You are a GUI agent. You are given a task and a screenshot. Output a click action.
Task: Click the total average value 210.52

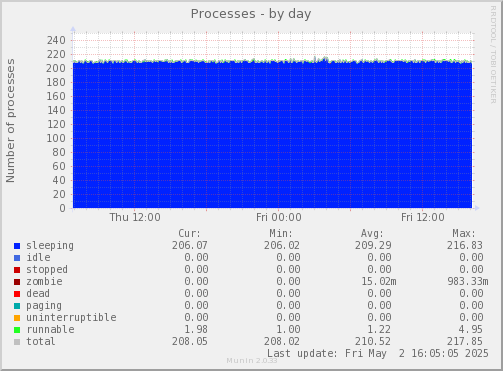click(373, 341)
